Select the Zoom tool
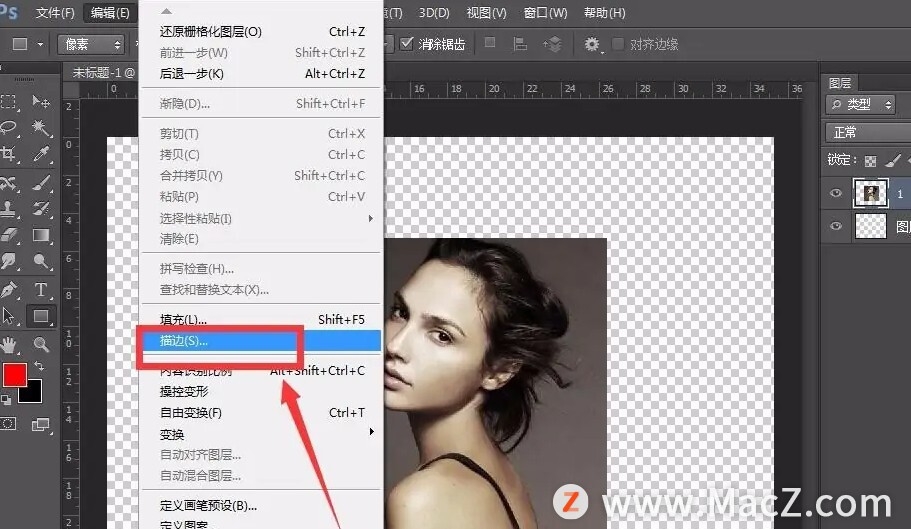911x529 pixels. pos(41,344)
